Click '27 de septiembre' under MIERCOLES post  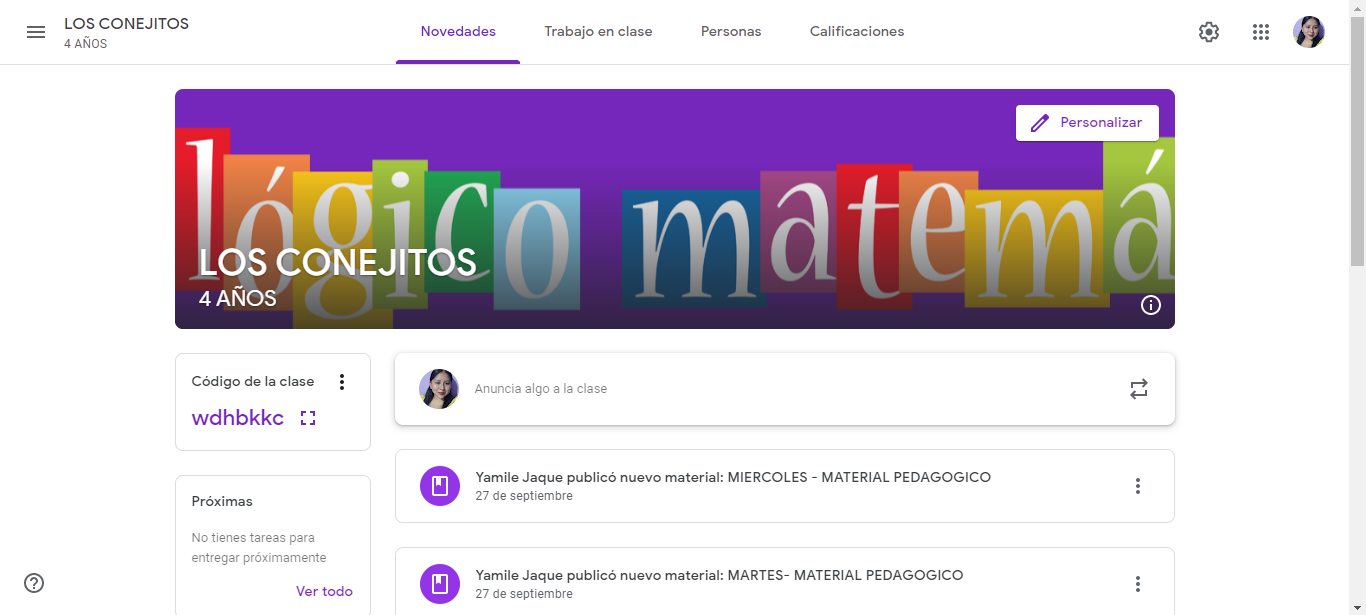click(x=524, y=496)
